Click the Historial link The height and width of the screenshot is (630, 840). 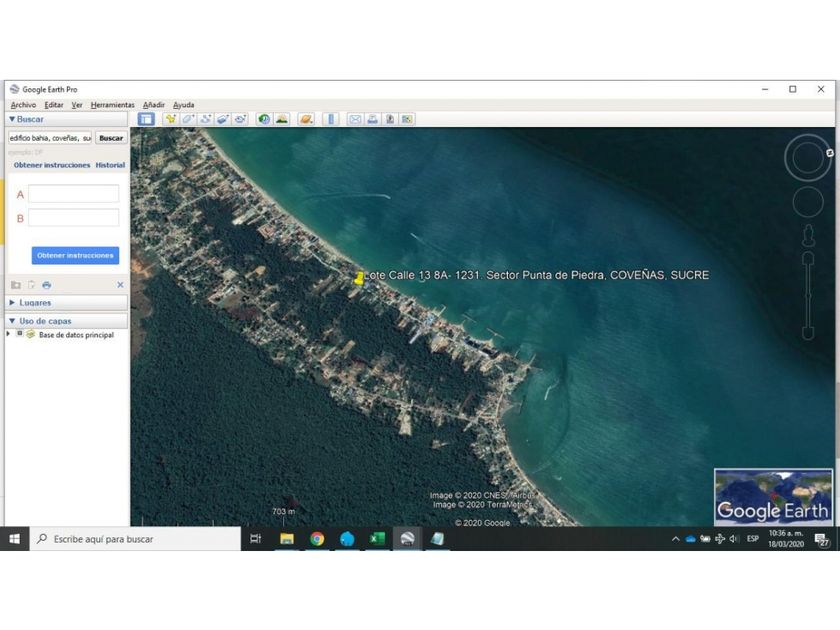pyautogui.click(x=110, y=165)
